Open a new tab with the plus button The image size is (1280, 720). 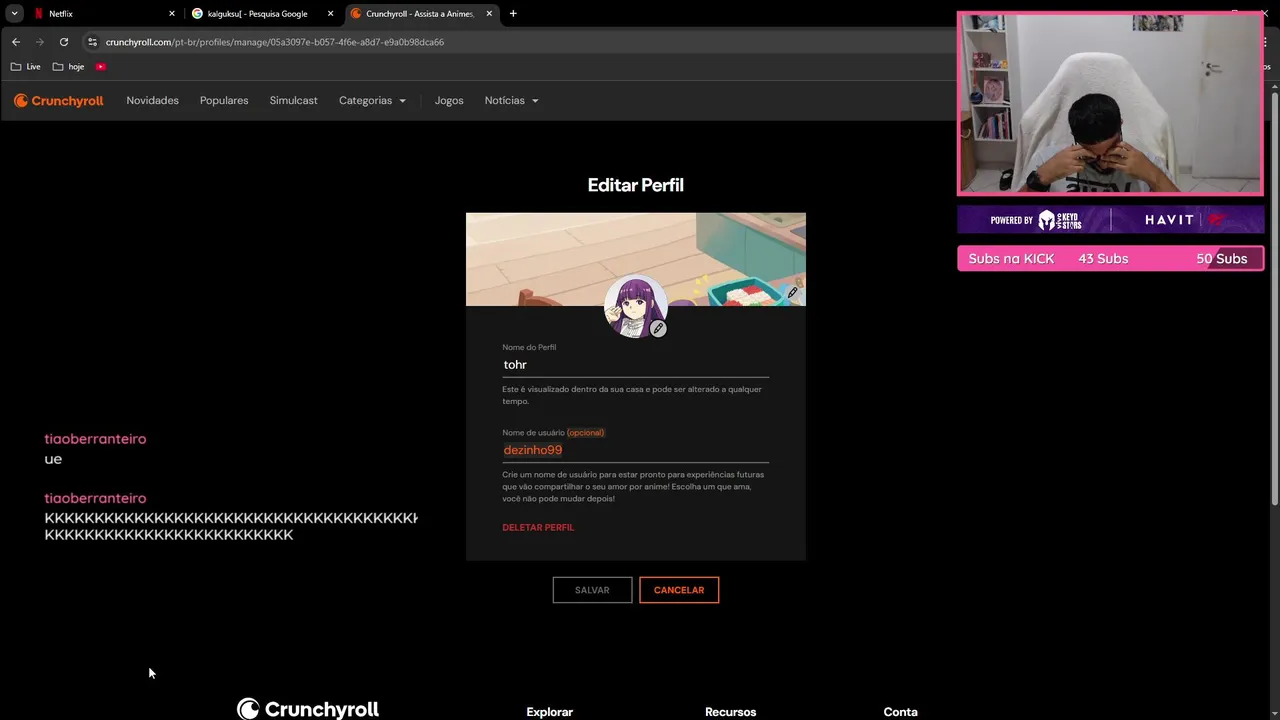coord(513,14)
